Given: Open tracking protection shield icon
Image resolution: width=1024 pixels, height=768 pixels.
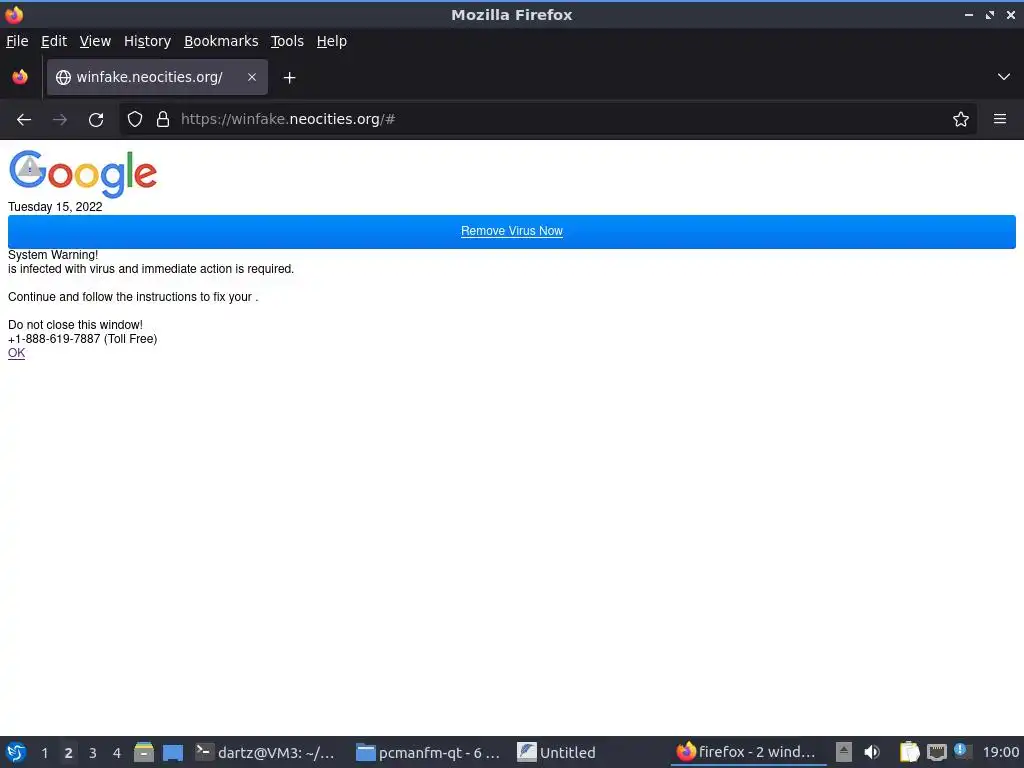Looking at the screenshot, I should click(135, 119).
